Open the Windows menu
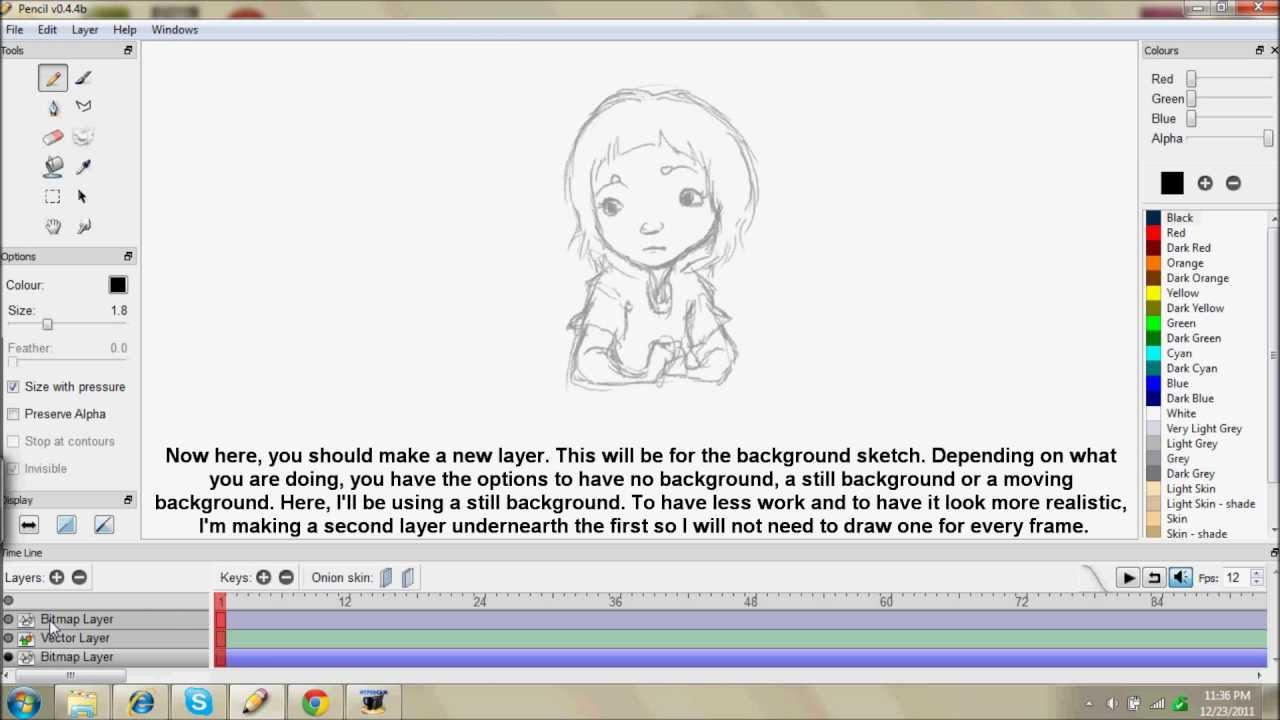1280x720 pixels. 174,29
